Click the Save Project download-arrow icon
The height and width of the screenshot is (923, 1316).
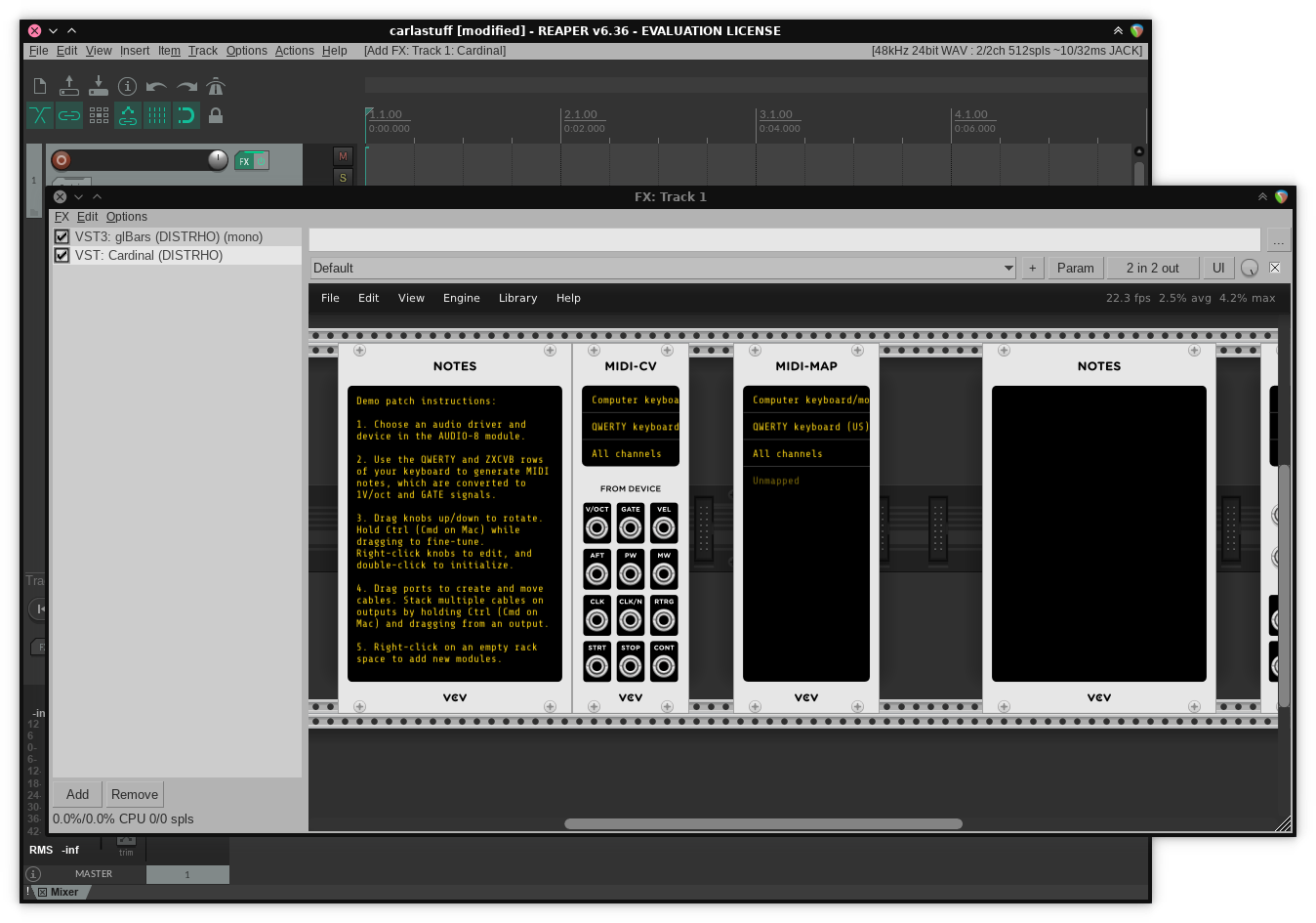(x=99, y=86)
